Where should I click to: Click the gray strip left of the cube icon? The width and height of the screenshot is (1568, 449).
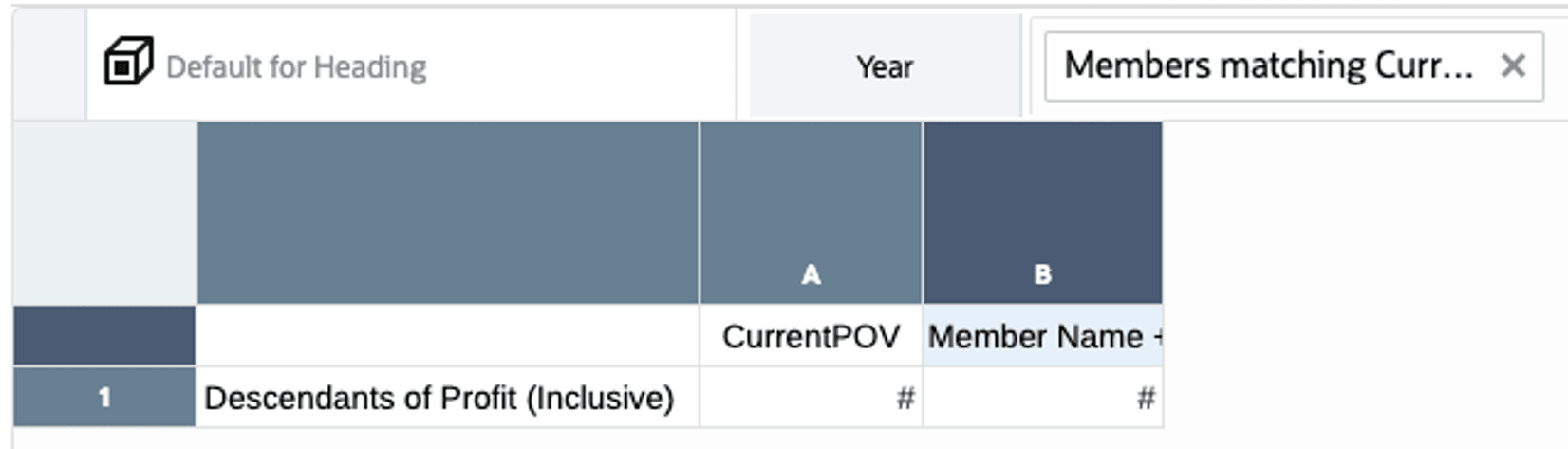tap(49, 65)
